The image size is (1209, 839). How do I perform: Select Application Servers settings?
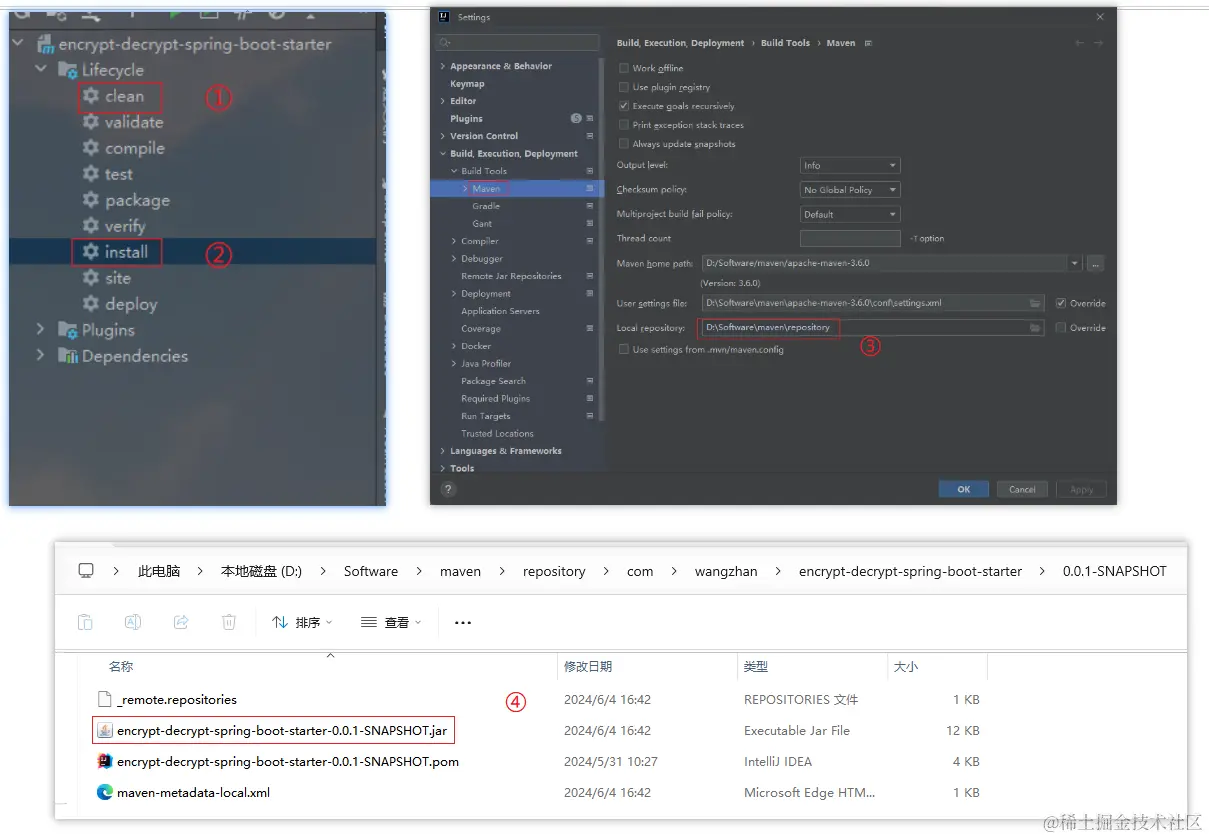point(500,311)
